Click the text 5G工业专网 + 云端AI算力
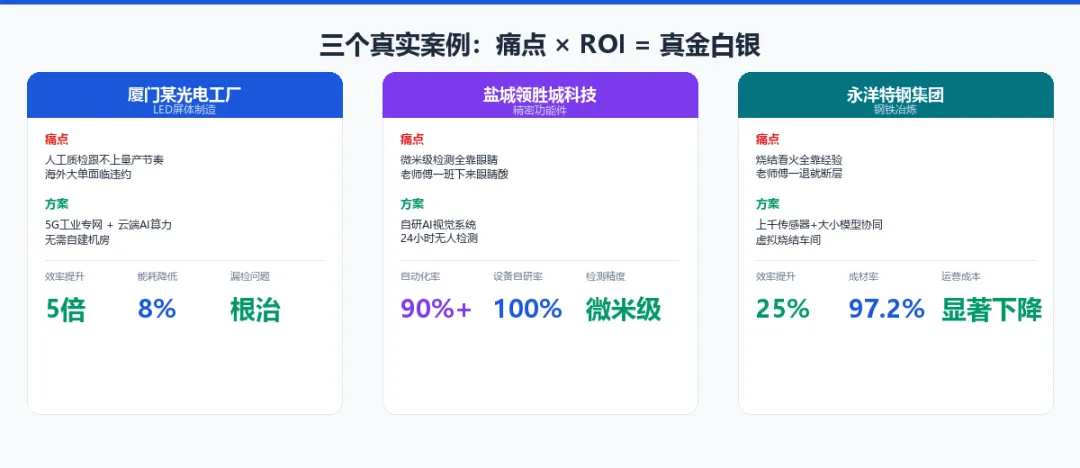The image size is (1080, 468). pos(108,225)
